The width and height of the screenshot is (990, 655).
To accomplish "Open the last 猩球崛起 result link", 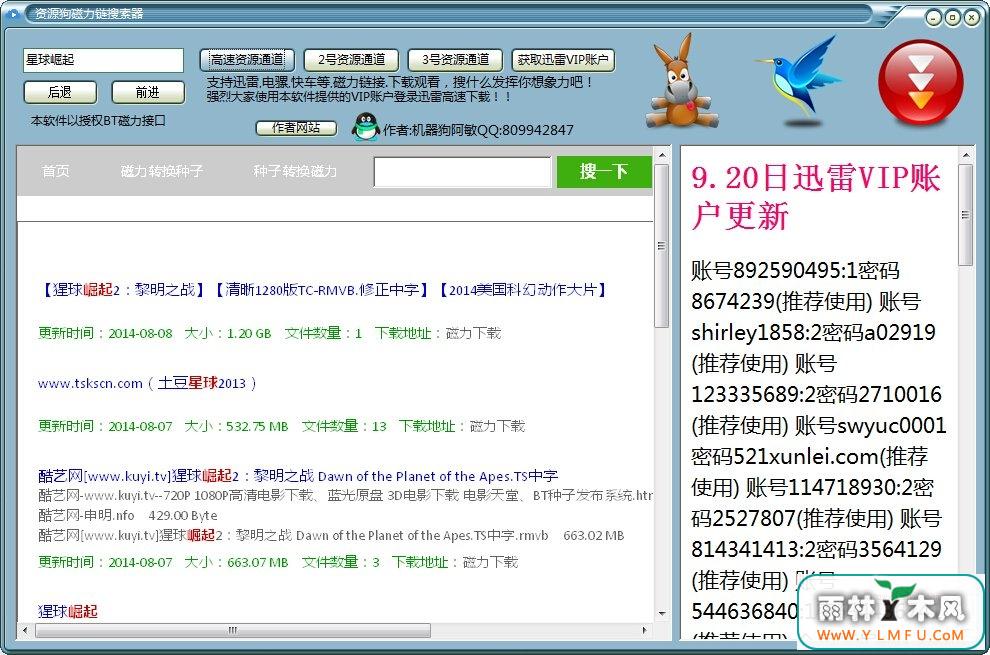I will point(68,611).
